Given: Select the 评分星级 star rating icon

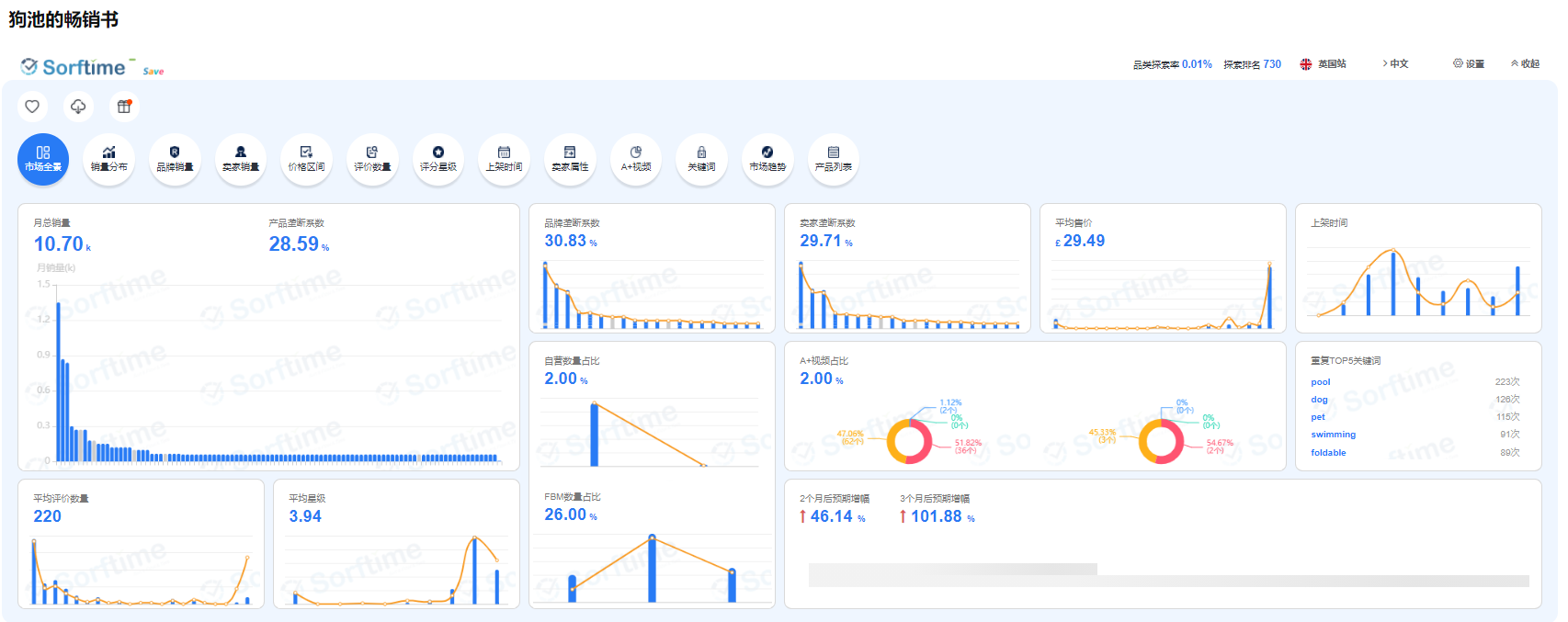Looking at the screenshot, I should (x=438, y=159).
